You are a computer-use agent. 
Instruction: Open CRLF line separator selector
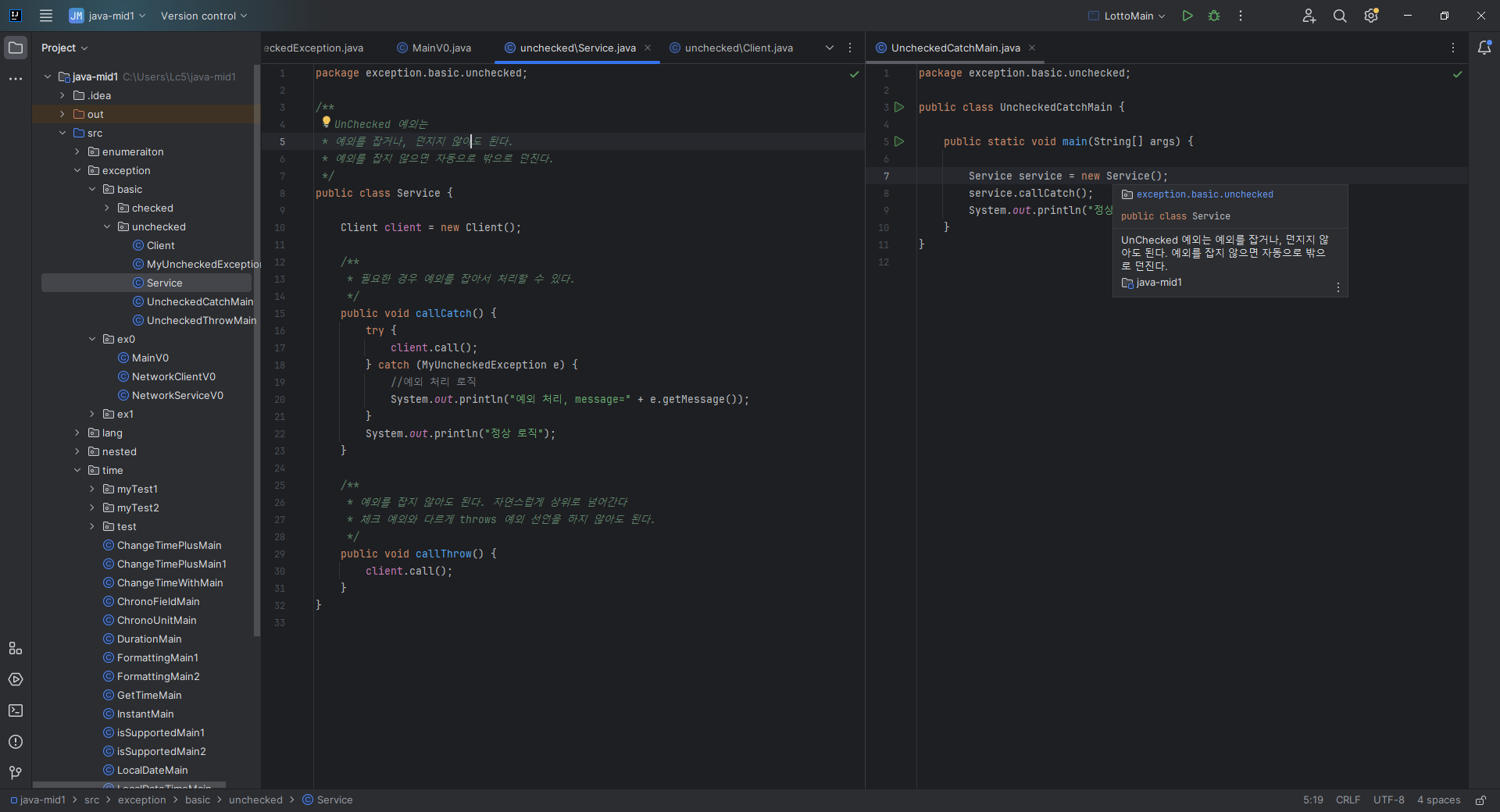click(1348, 800)
